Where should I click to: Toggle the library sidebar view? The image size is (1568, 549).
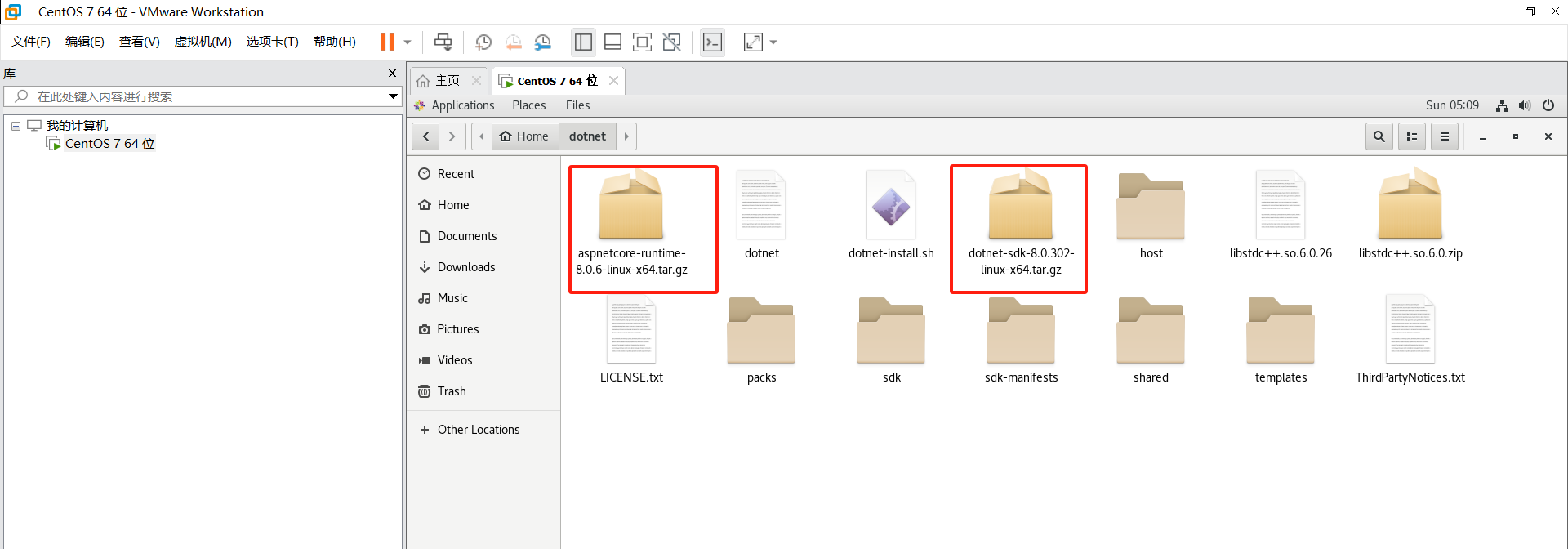(583, 42)
